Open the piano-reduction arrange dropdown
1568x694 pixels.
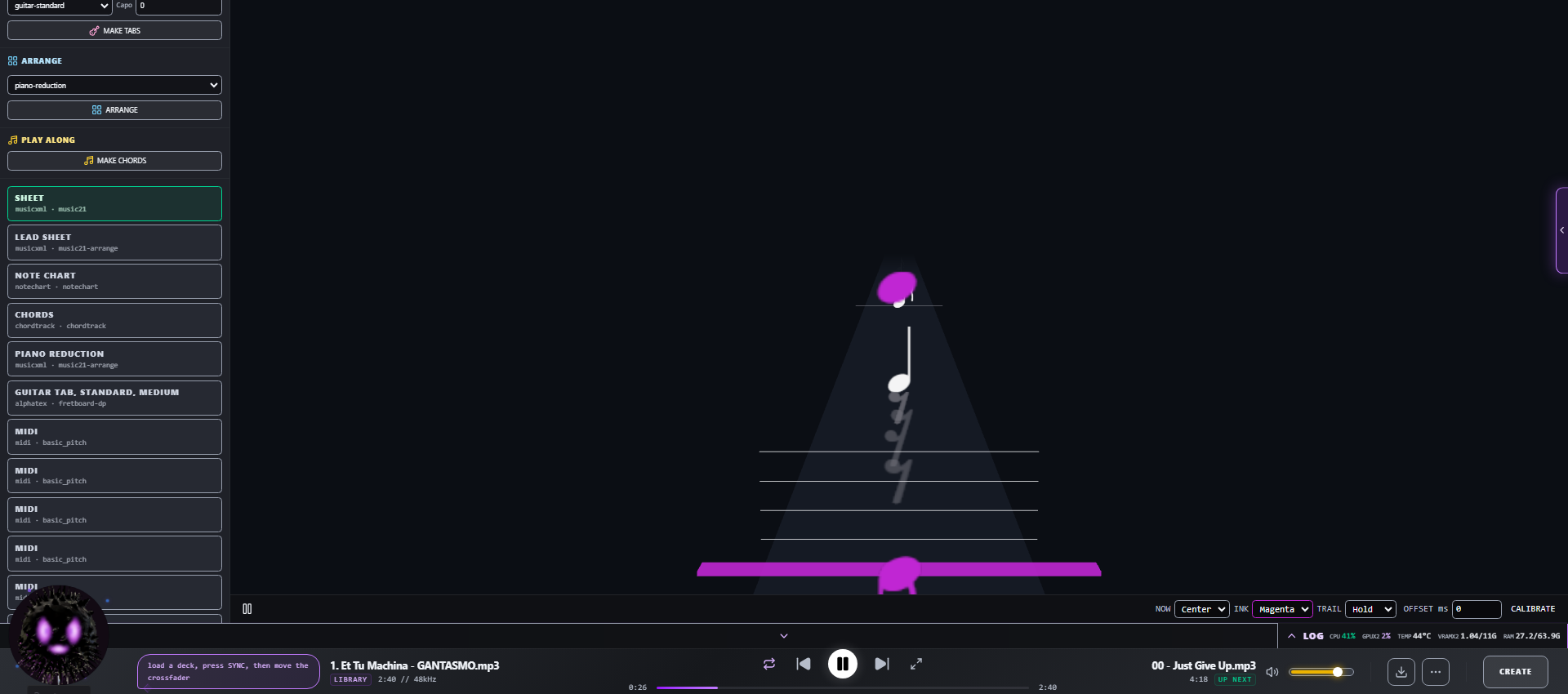[114, 85]
